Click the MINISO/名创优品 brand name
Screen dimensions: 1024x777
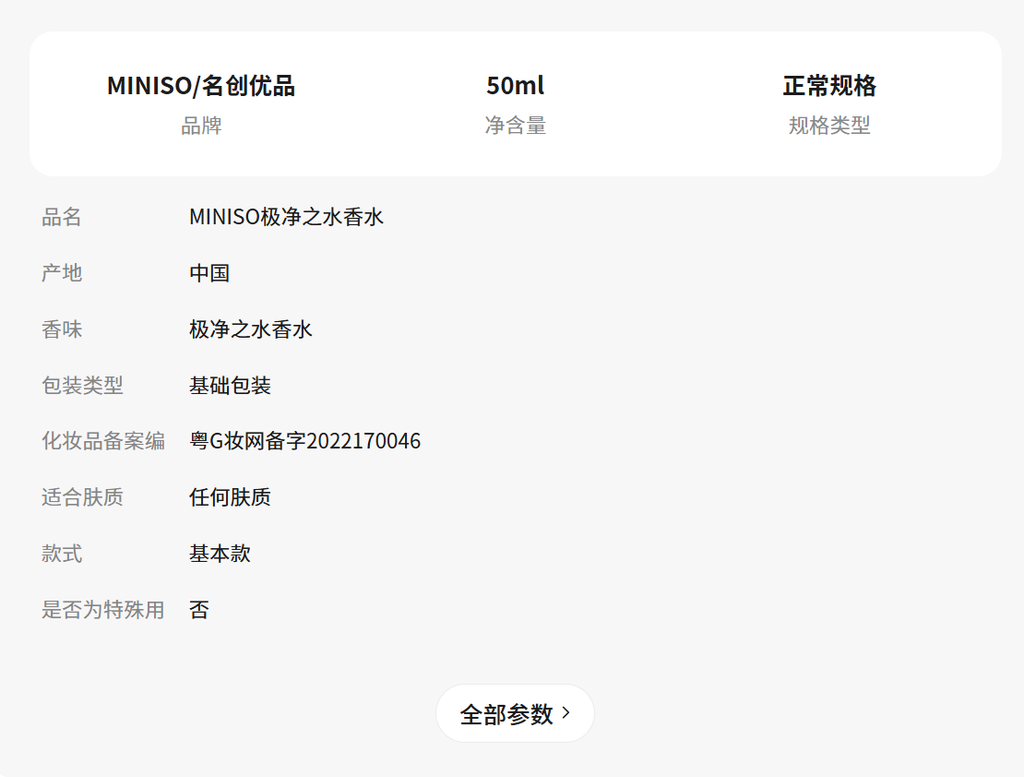(201, 86)
